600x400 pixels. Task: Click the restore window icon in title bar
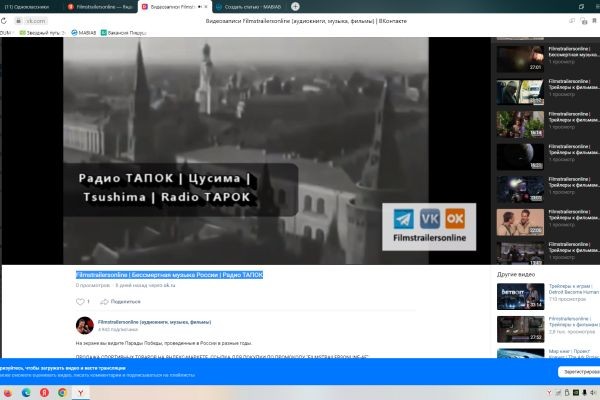coord(581,7)
